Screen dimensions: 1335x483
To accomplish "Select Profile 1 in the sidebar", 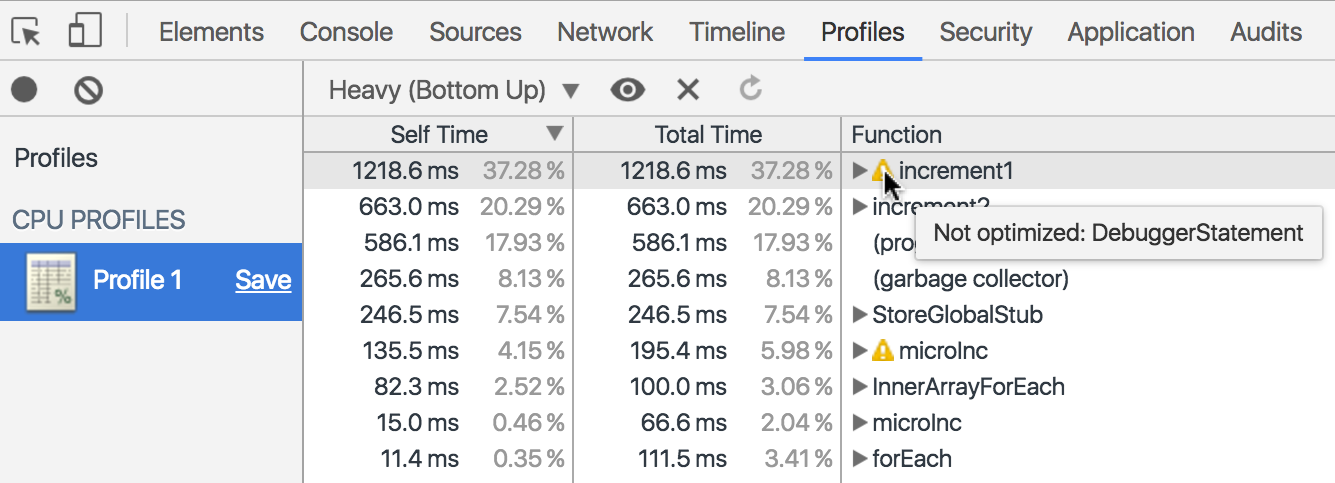I will coord(151,282).
